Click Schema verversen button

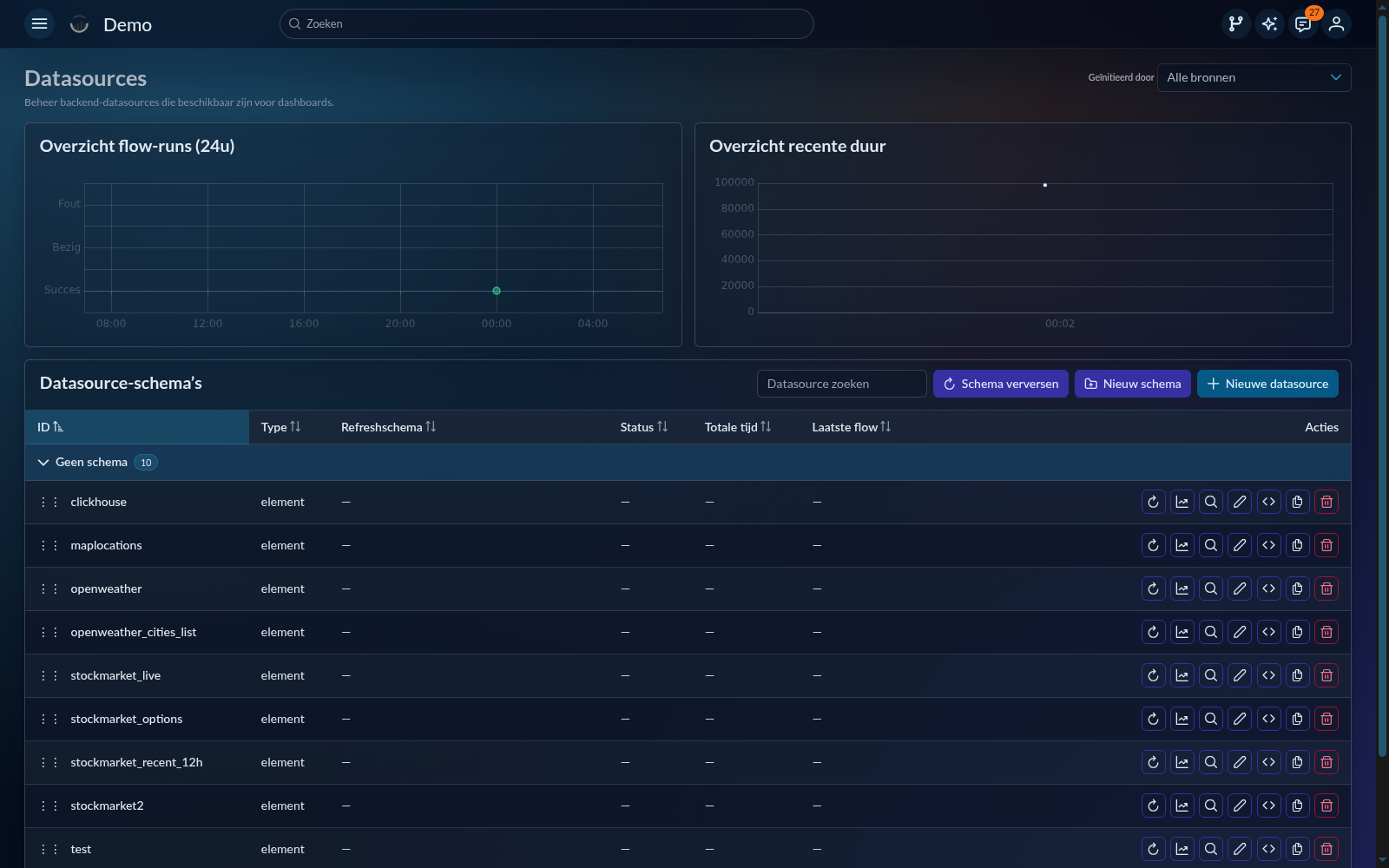tap(1001, 384)
